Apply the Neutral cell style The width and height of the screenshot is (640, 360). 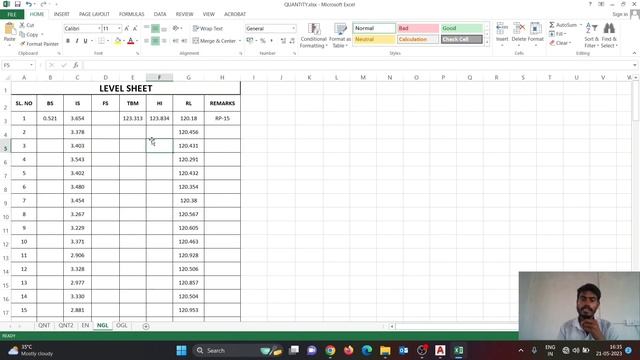[x=374, y=40]
